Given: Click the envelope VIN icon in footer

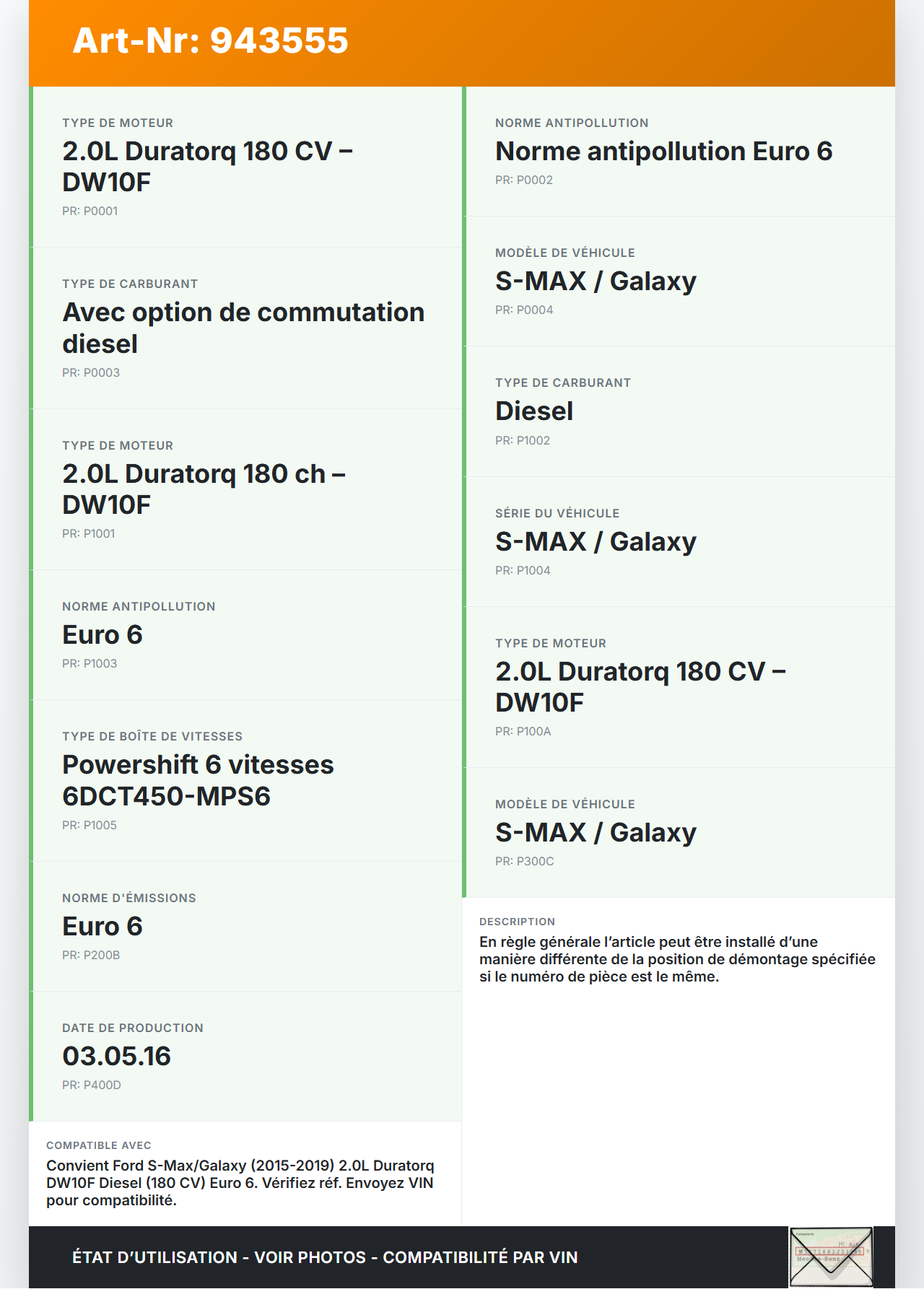Looking at the screenshot, I should (831, 1257).
